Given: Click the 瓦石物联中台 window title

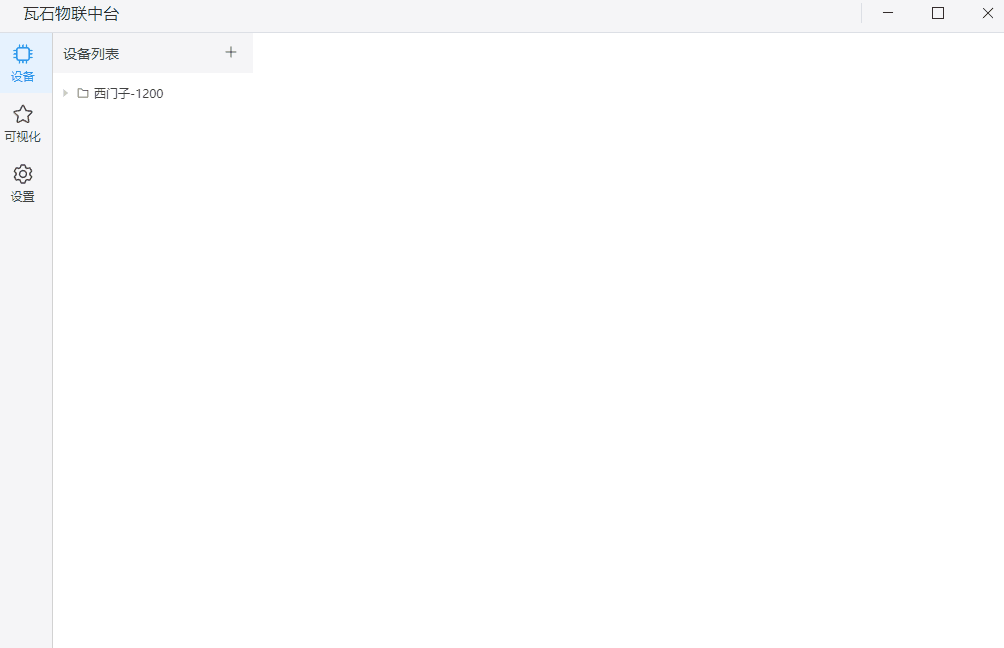Looking at the screenshot, I should pos(72,14).
